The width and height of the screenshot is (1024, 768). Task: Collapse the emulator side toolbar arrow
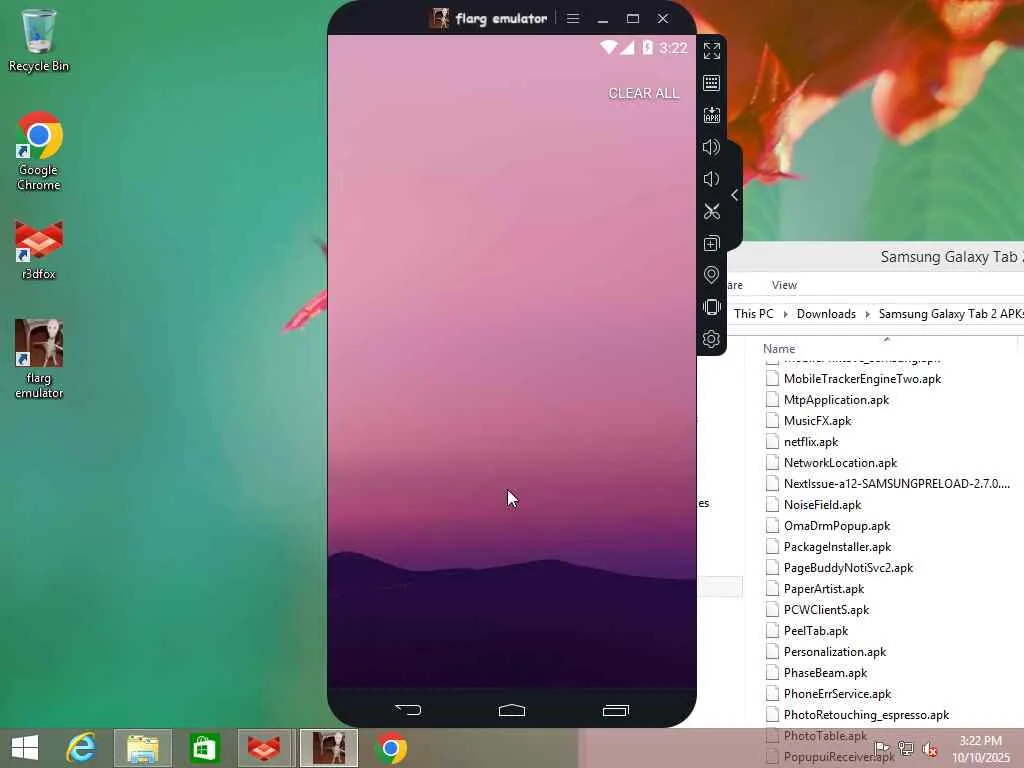pos(735,195)
